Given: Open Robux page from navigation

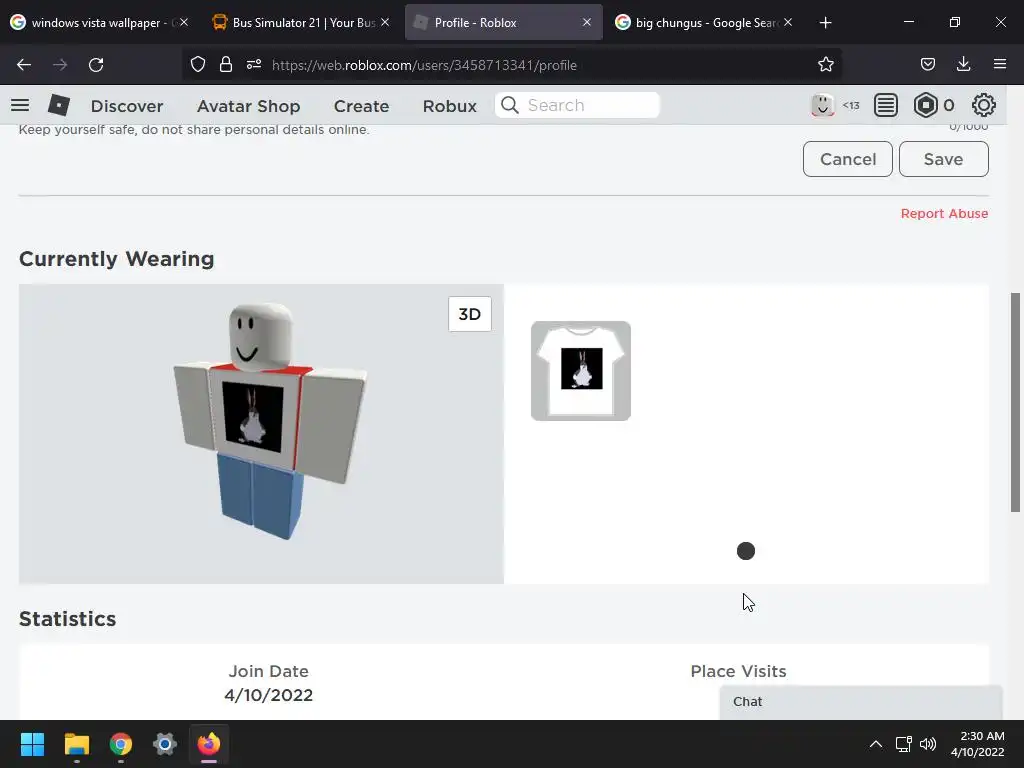Looking at the screenshot, I should (449, 106).
